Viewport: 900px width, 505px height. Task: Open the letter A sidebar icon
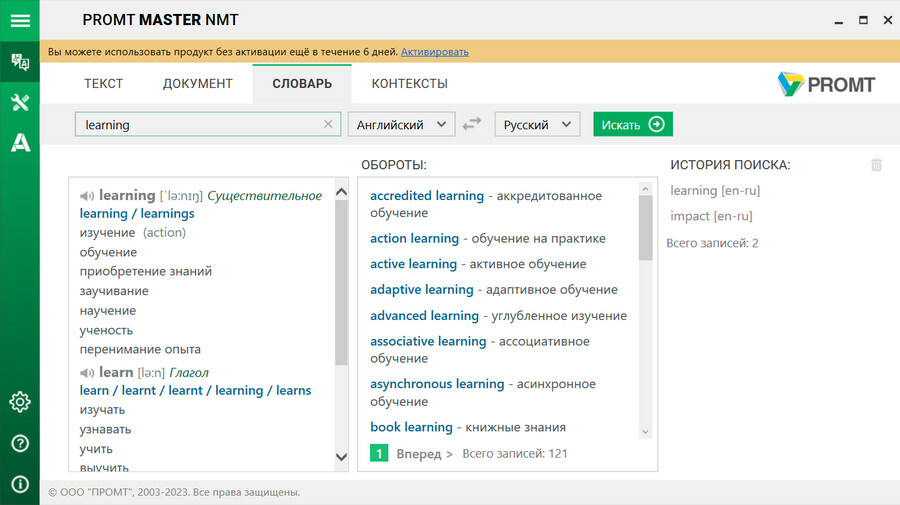coord(20,142)
